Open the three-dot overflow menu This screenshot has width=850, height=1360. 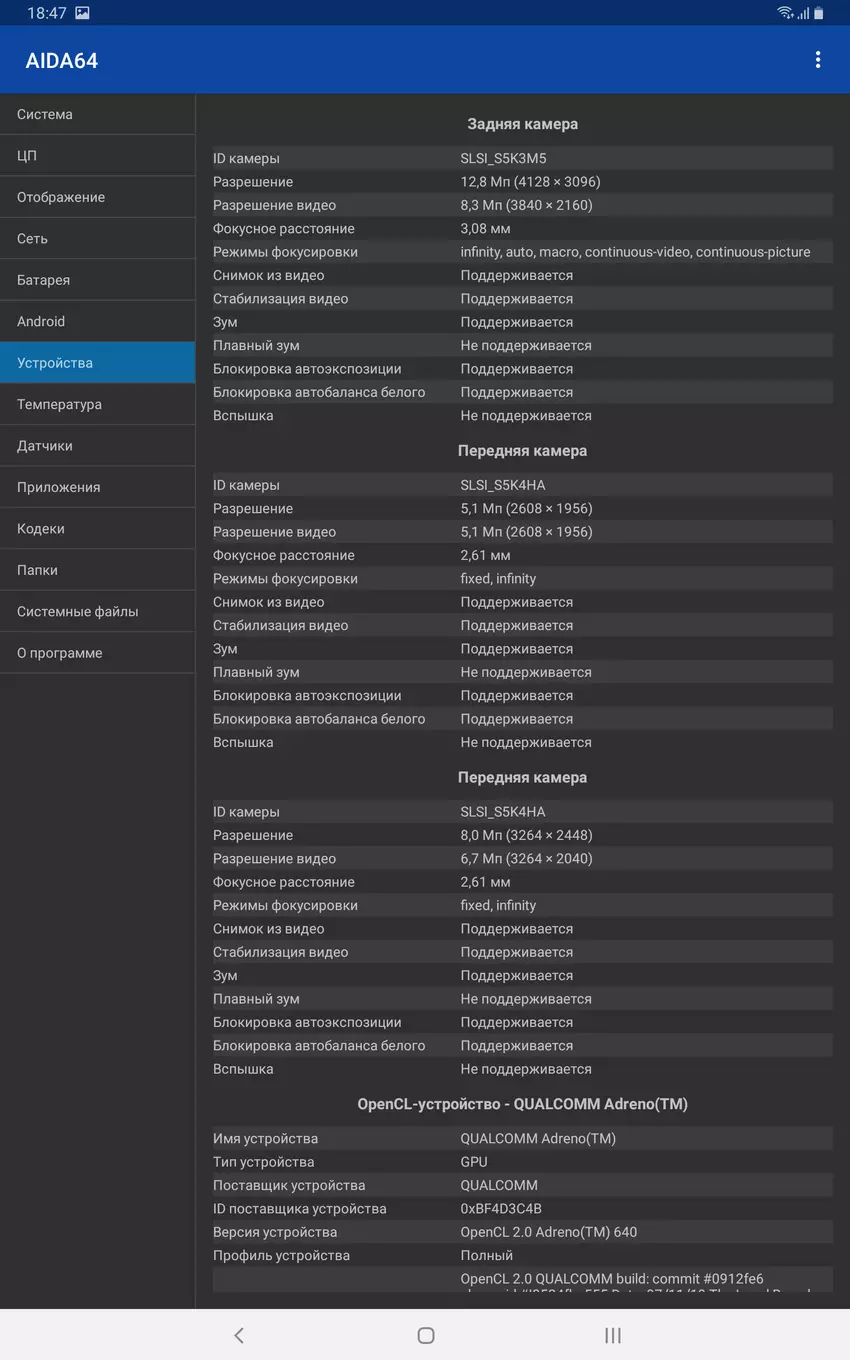click(x=817, y=60)
